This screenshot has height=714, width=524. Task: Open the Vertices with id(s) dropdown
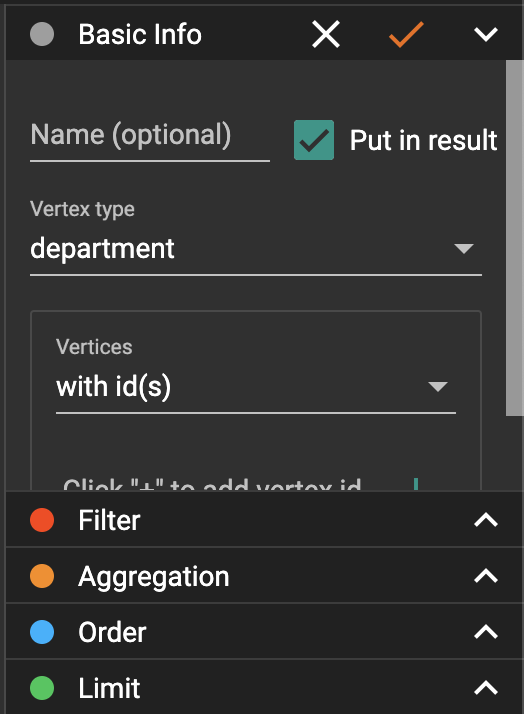click(256, 387)
